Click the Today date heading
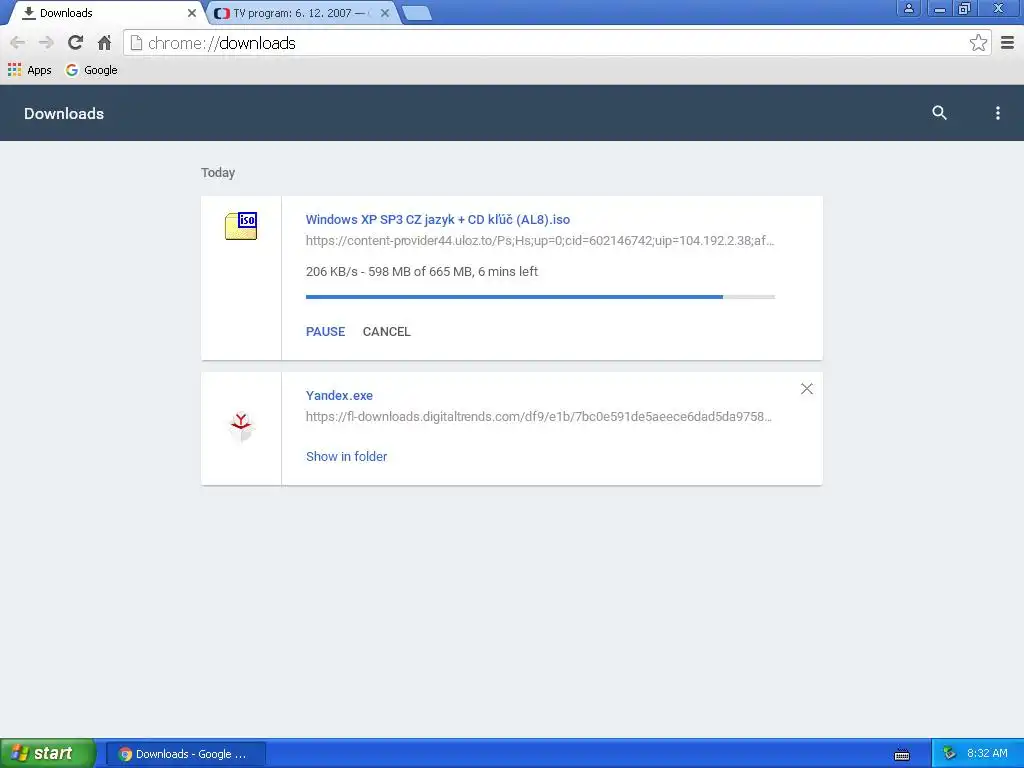The image size is (1024, 768). pyautogui.click(x=217, y=172)
